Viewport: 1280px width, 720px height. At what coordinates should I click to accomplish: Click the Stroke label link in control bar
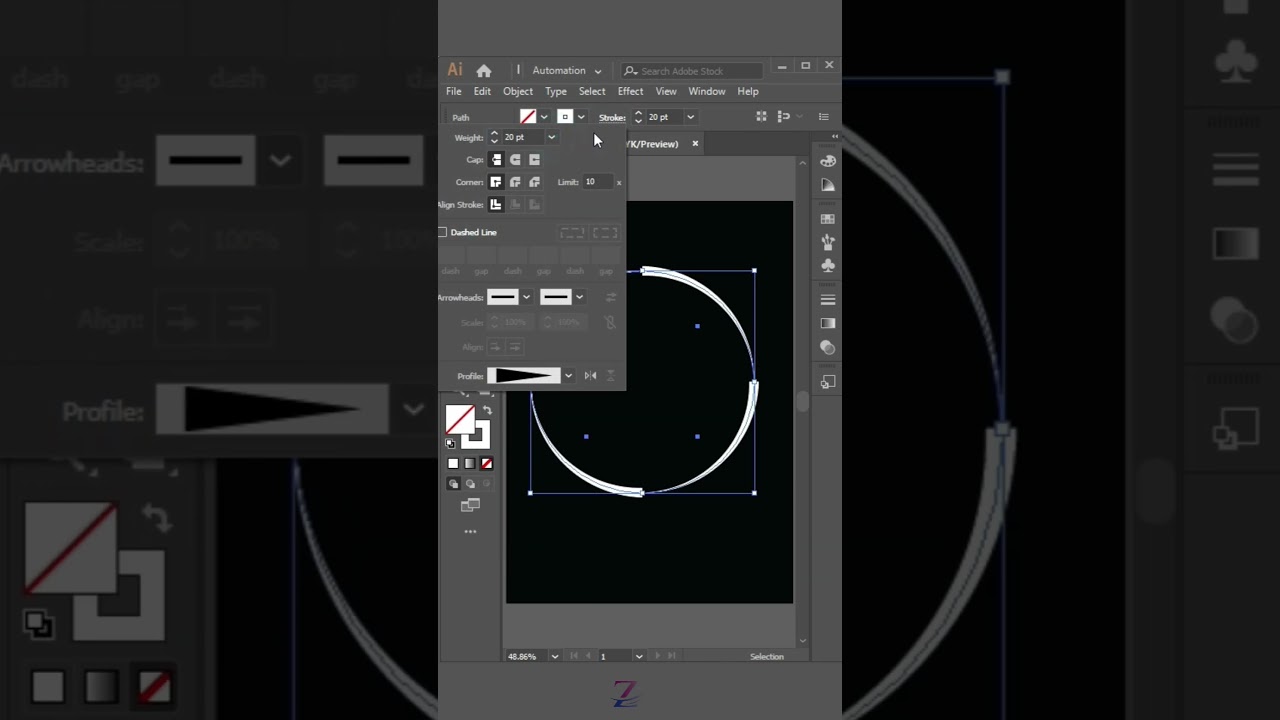[612, 117]
